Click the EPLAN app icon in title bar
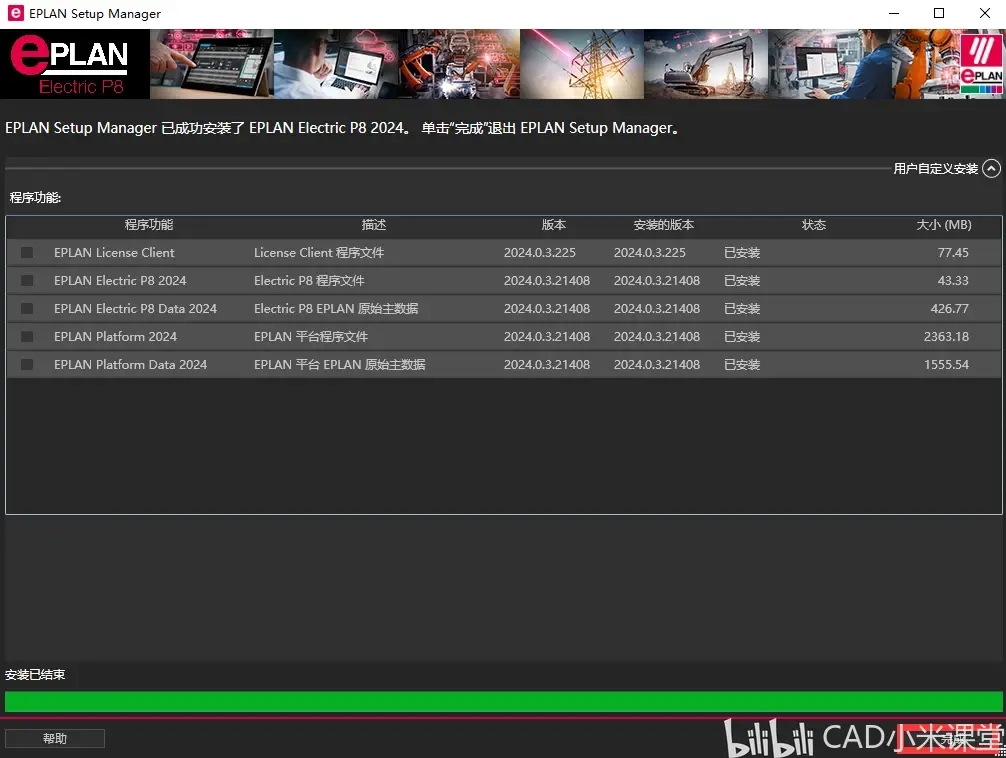This screenshot has width=1006, height=758. (15, 13)
